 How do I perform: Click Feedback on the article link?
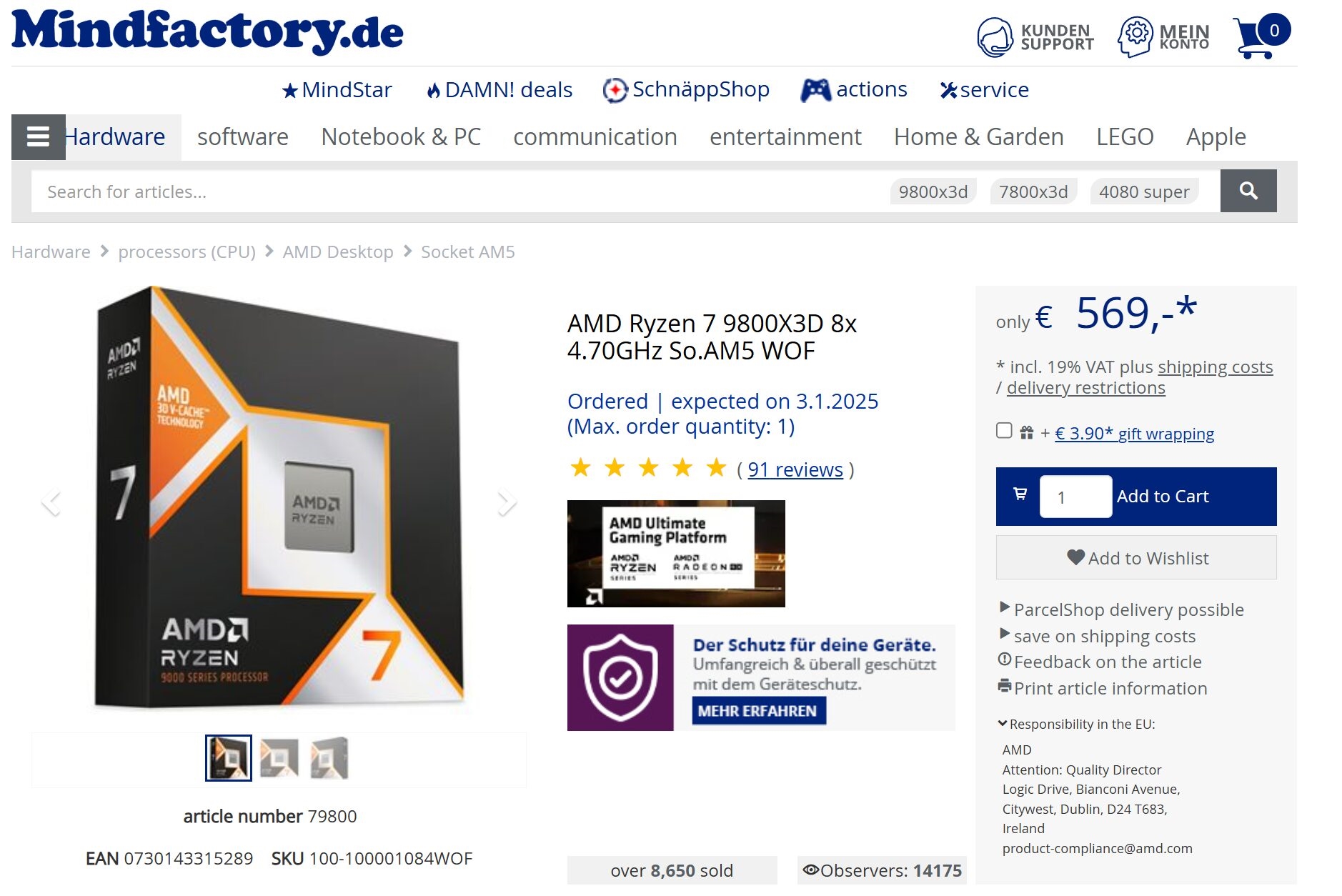click(x=1108, y=662)
